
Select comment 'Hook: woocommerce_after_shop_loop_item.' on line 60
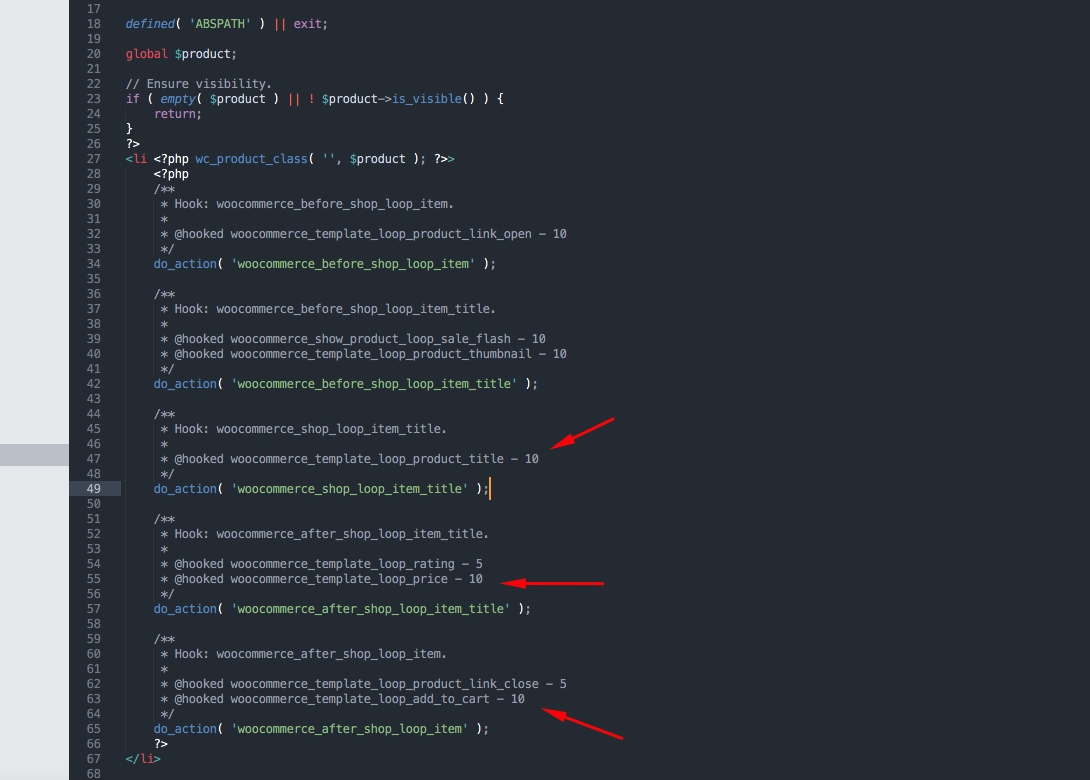pos(311,654)
